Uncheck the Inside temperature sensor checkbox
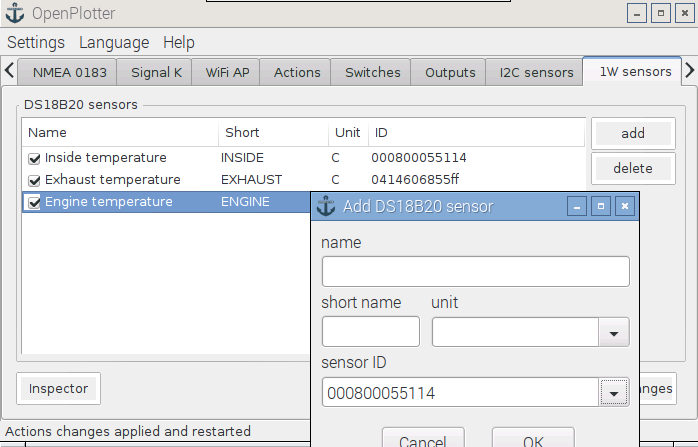The height and width of the screenshot is (447, 698). 34,158
